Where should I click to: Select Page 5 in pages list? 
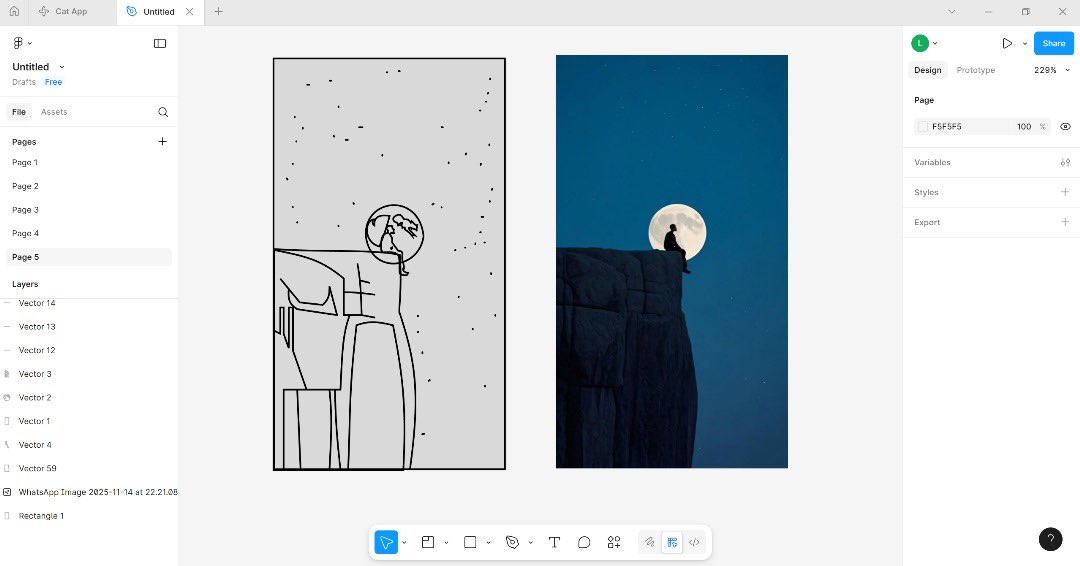[x=89, y=257]
